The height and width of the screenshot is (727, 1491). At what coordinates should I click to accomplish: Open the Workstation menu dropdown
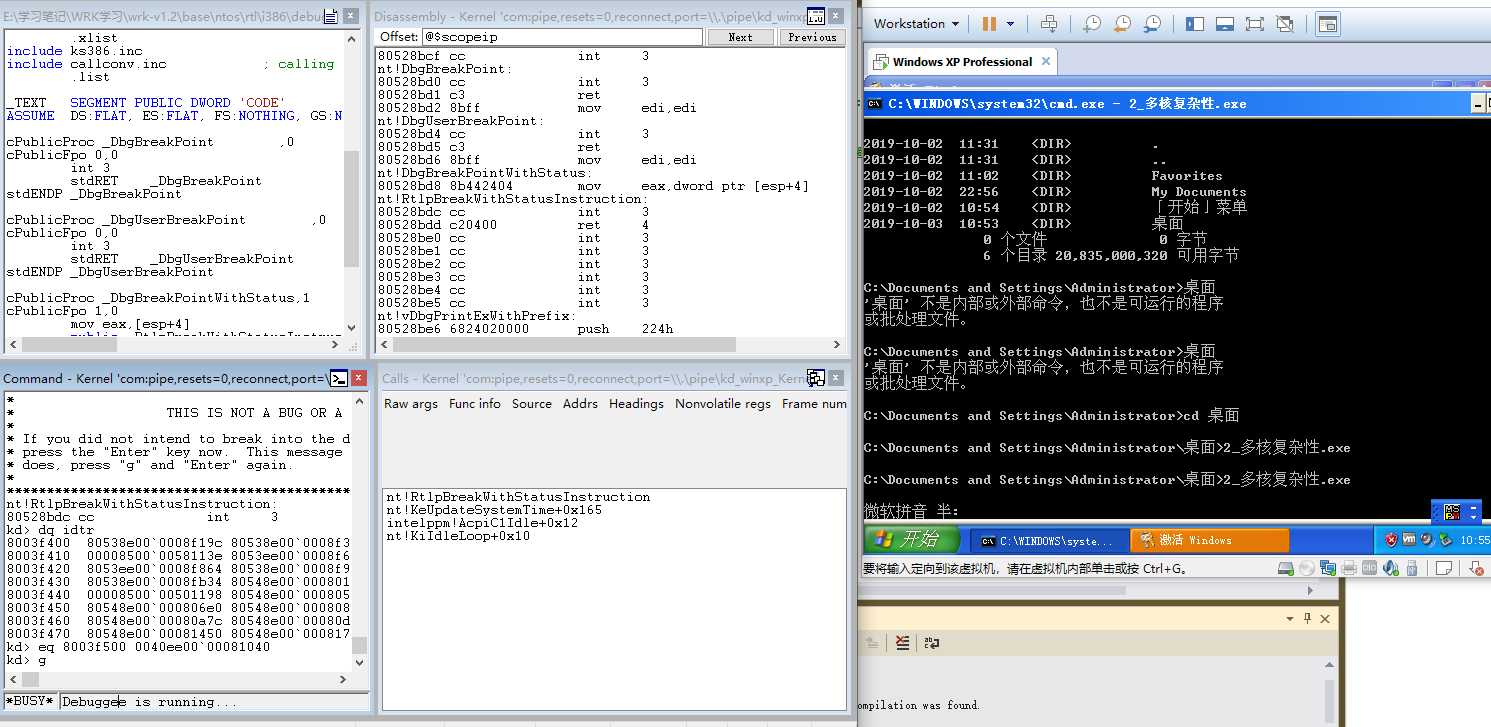916,24
